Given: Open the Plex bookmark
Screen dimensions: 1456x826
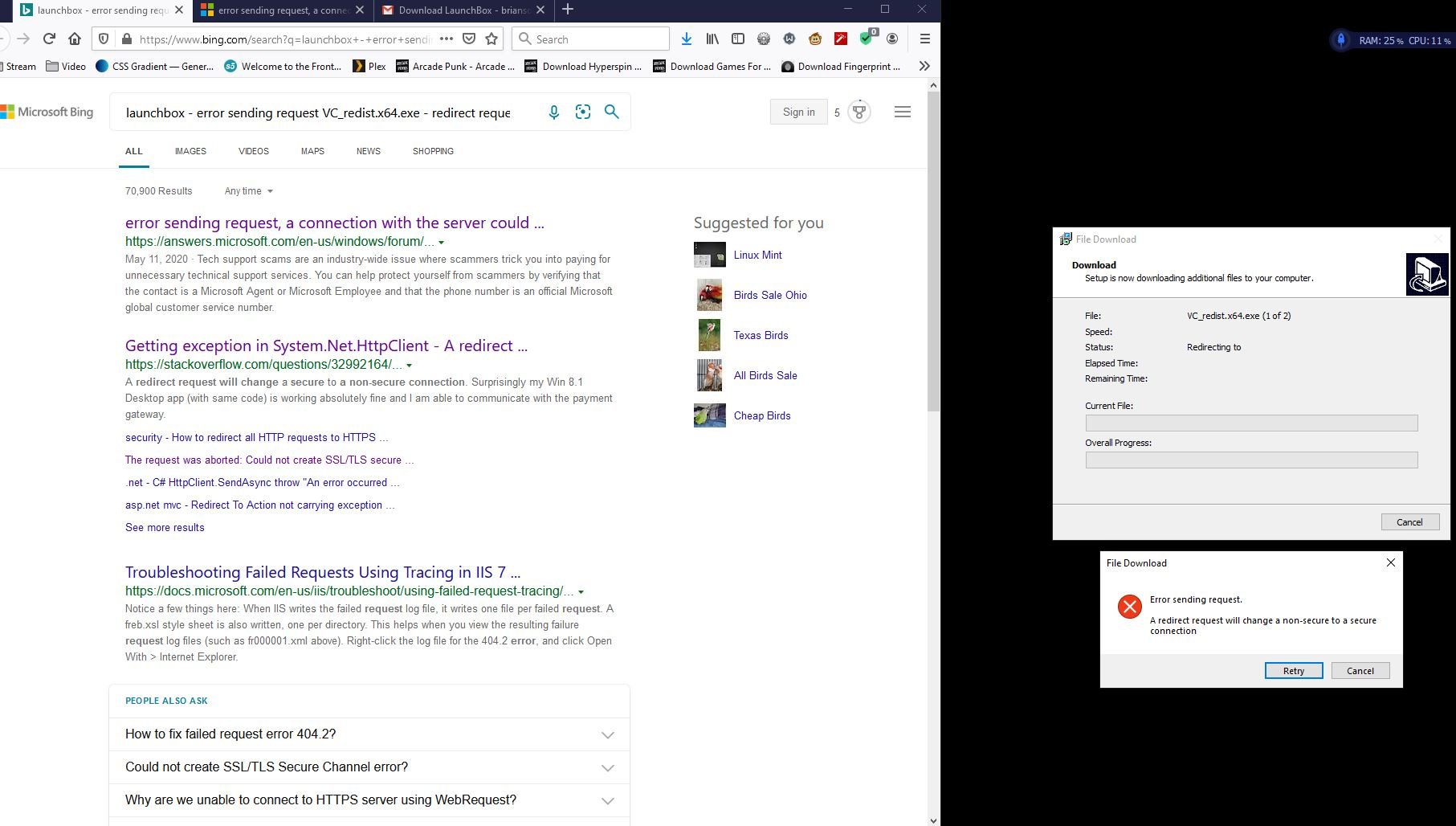Looking at the screenshot, I should click(369, 66).
